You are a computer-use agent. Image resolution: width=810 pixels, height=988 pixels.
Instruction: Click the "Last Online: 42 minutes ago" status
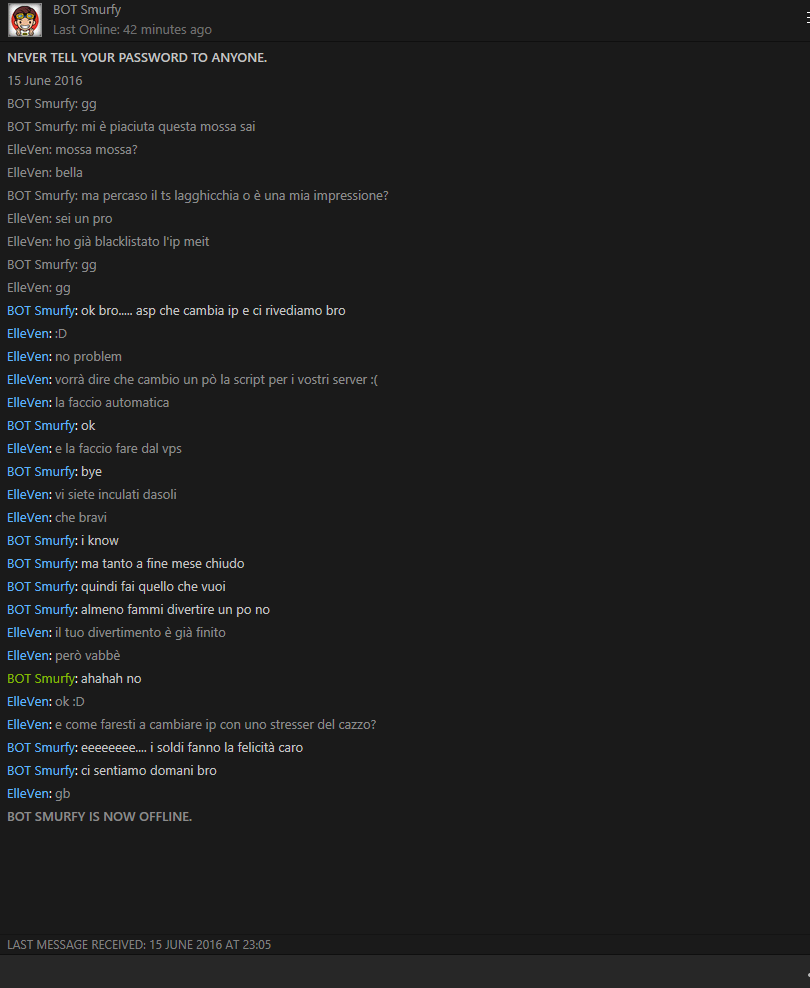click(x=132, y=30)
